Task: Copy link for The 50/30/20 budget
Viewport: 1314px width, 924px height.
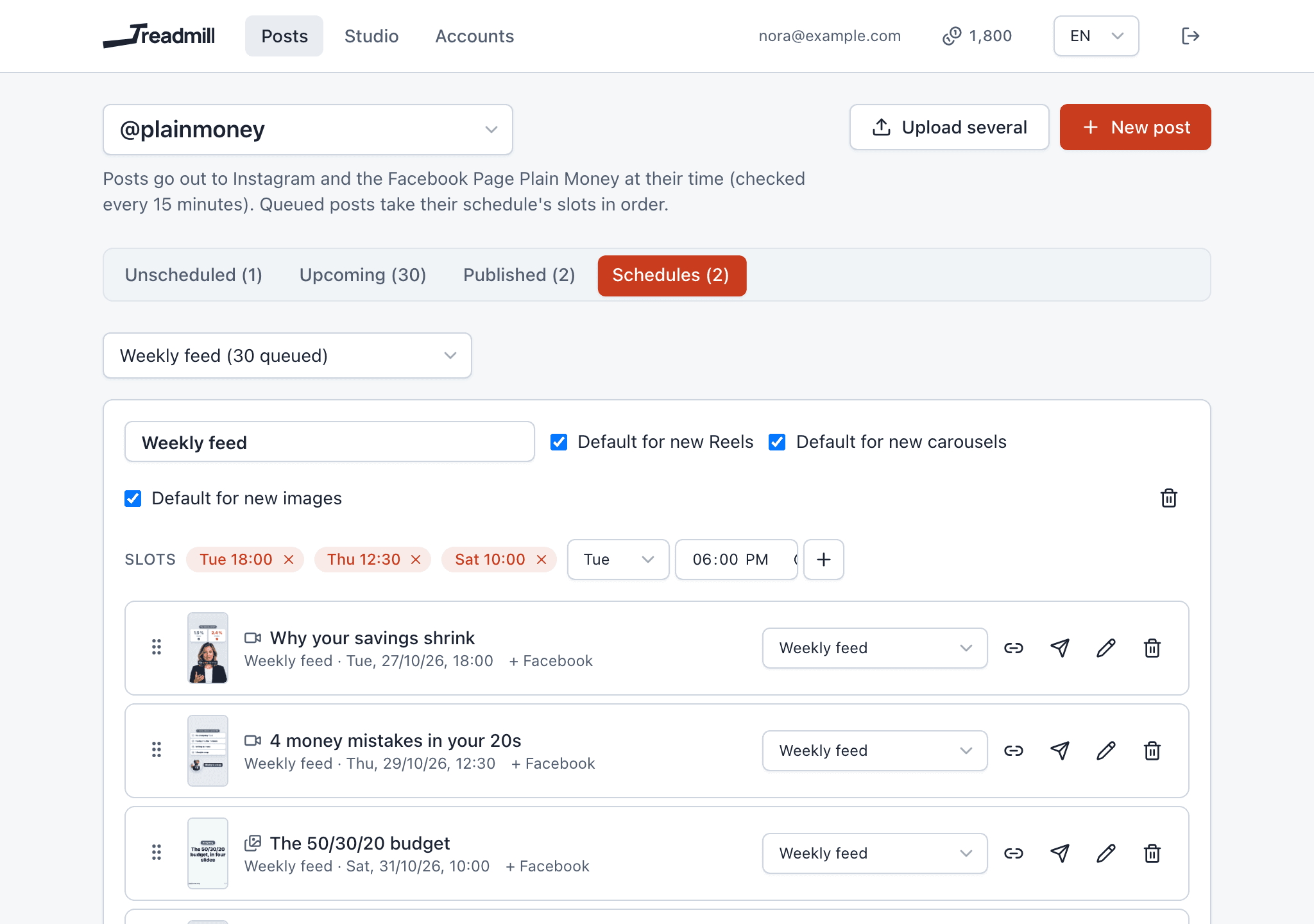Action: (x=1014, y=853)
